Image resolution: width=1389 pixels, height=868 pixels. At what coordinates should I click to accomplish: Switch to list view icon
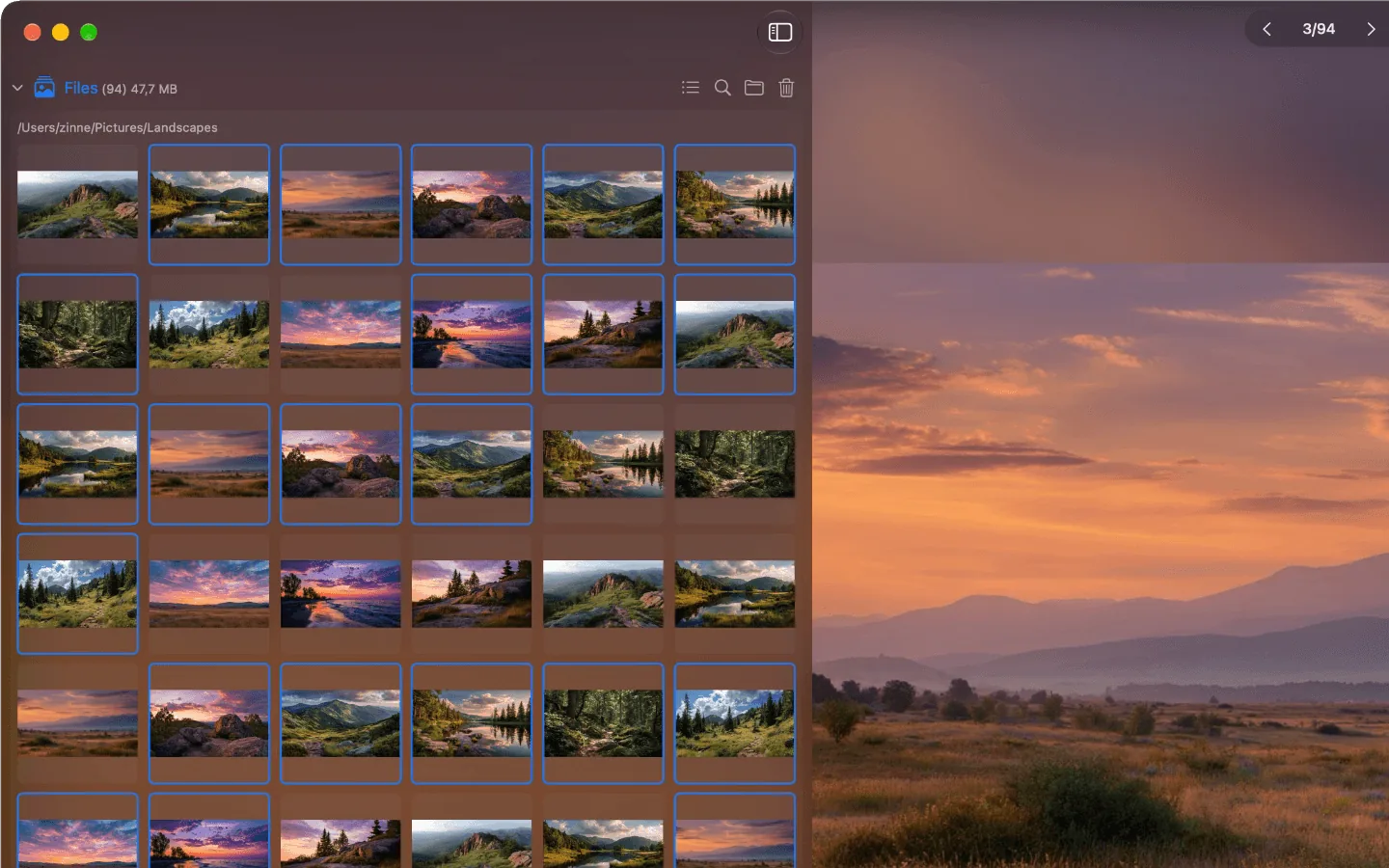[691, 88]
